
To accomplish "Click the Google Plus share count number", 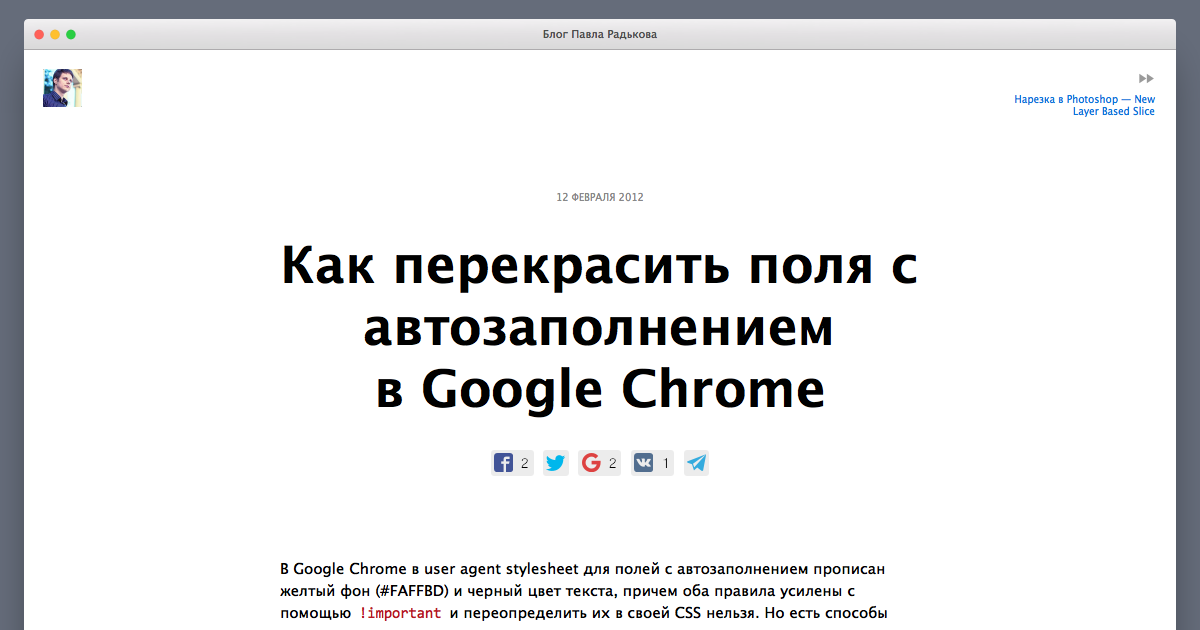I will (x=612, y=464).
